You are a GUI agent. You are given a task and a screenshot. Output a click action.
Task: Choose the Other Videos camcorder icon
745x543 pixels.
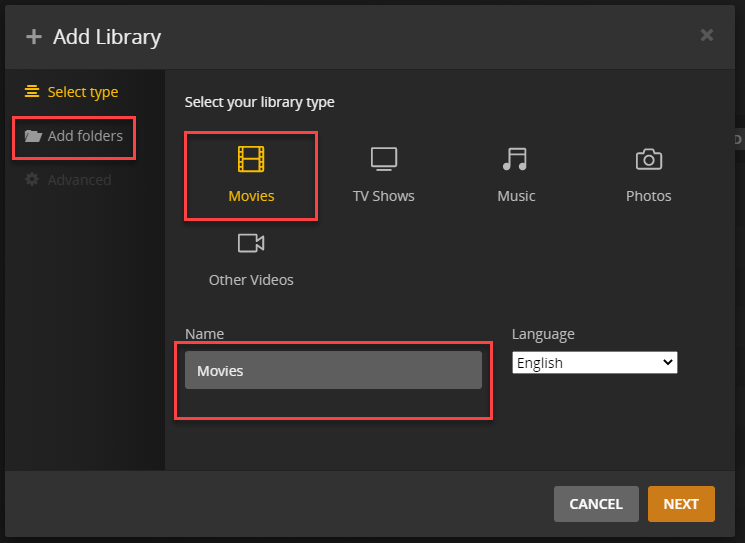point(251,243)
